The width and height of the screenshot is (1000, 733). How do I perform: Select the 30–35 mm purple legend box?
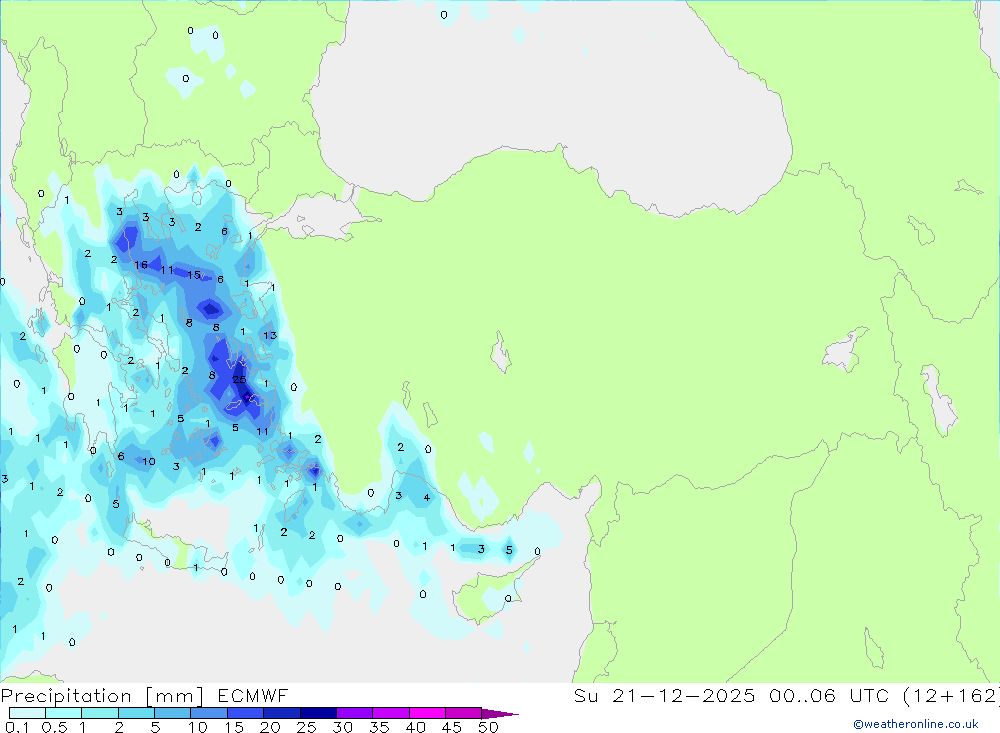coord(354,713)
